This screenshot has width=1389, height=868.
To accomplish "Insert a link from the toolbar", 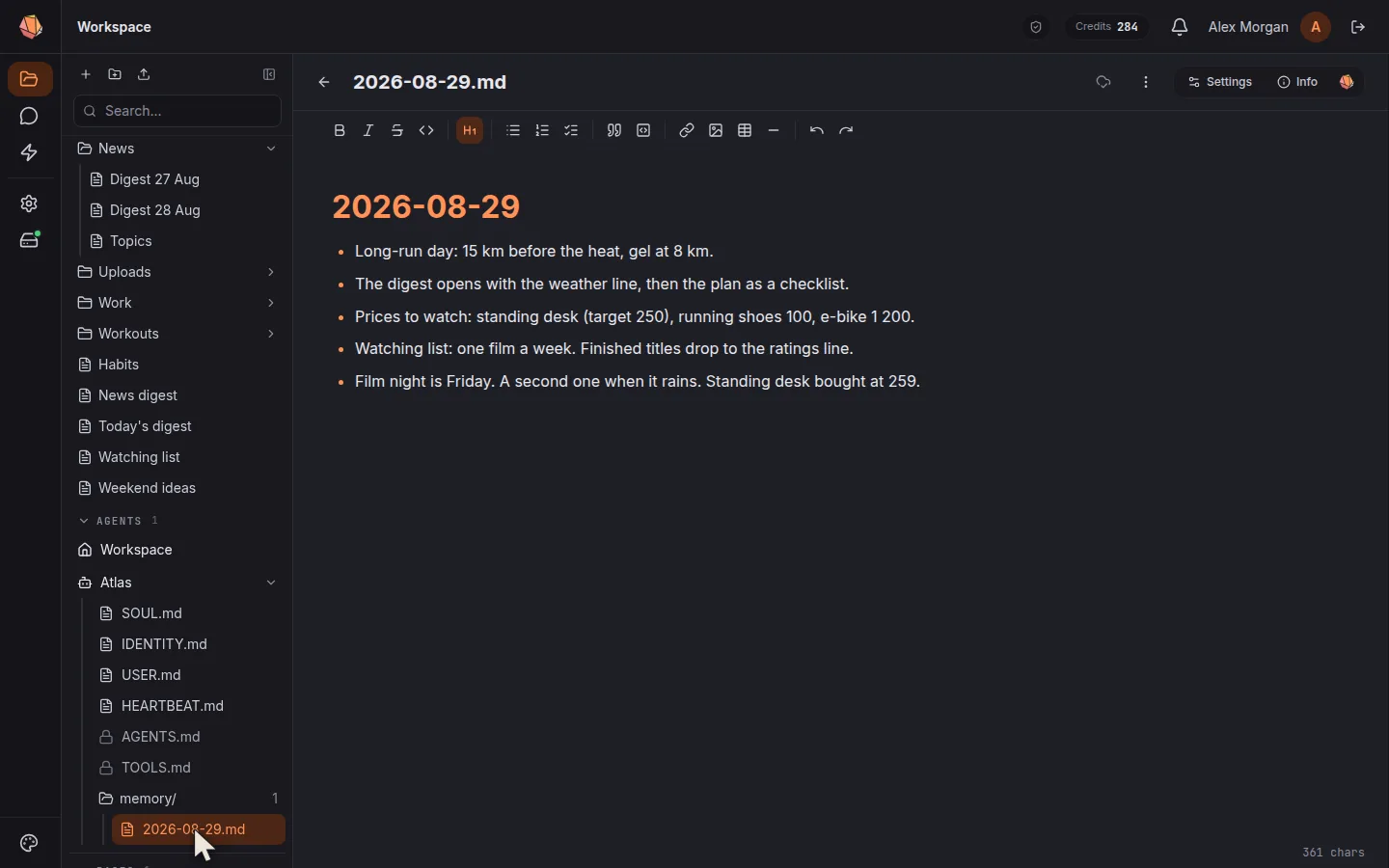I will coord(687,130).
